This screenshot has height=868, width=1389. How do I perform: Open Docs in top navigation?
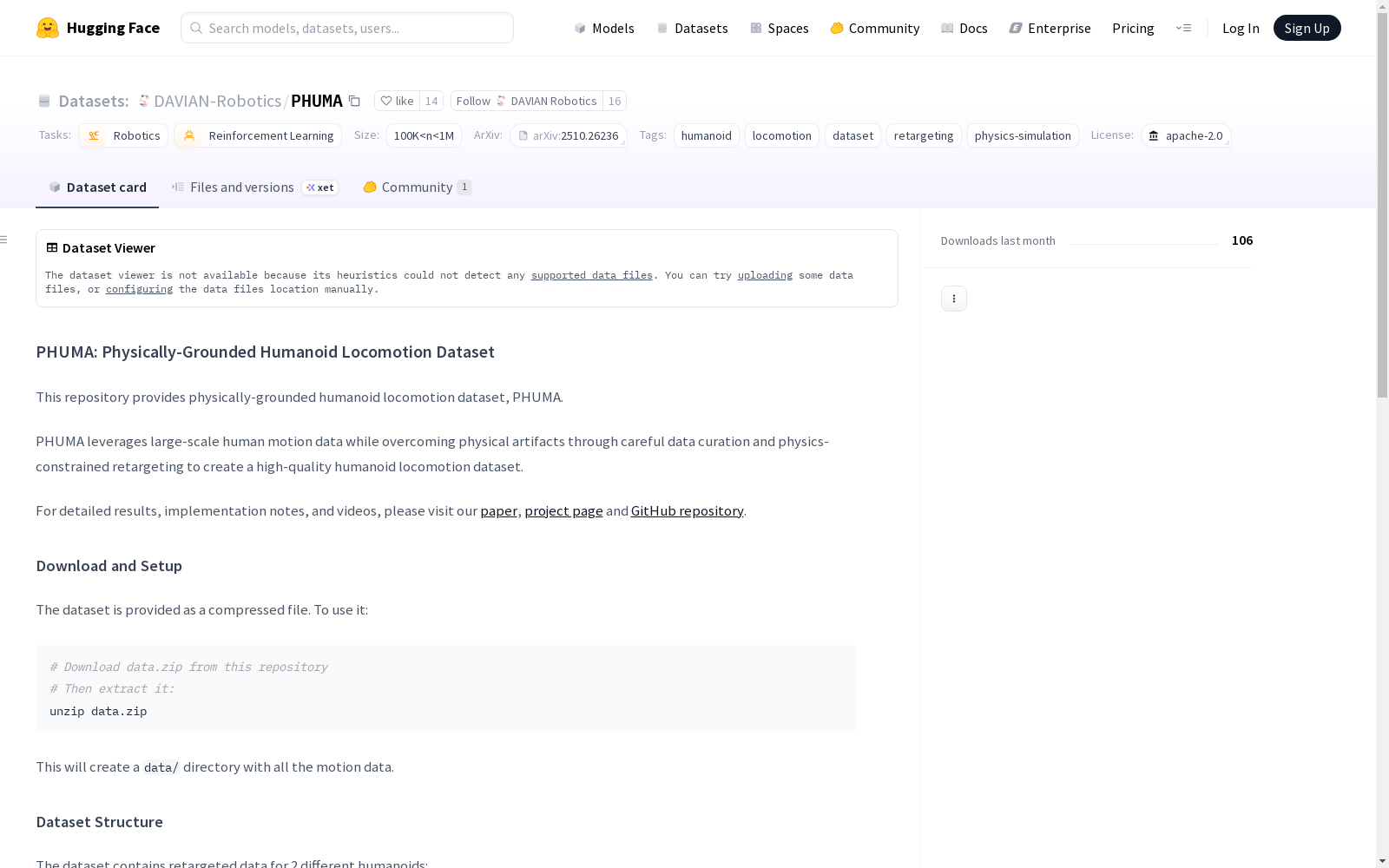tap(964, 28)
